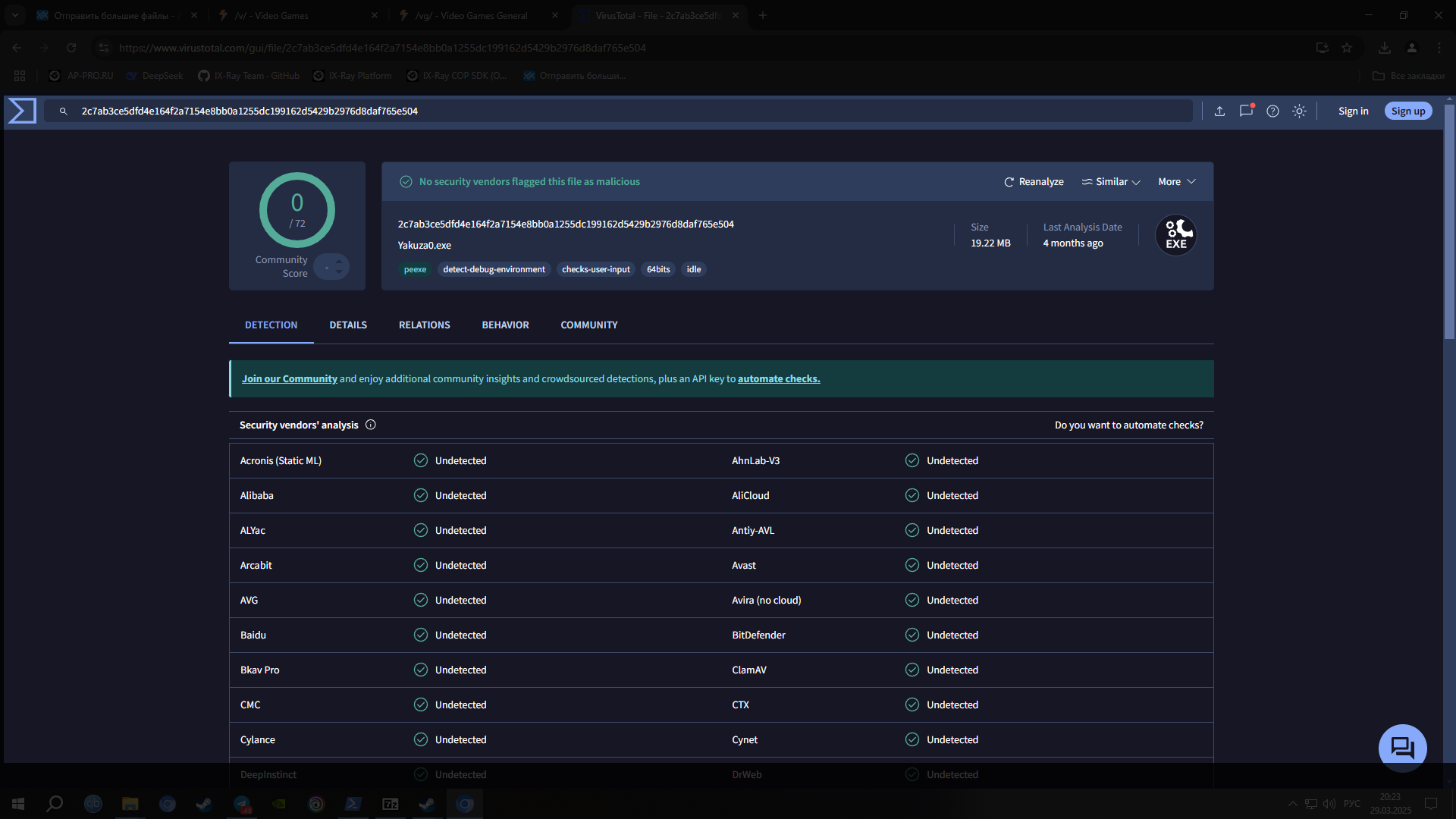Open the help question mark icon

tap(1272, 111)
